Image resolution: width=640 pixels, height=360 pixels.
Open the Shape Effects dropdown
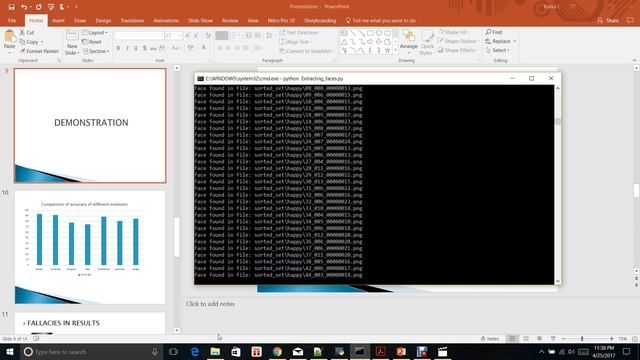point(458,50)
